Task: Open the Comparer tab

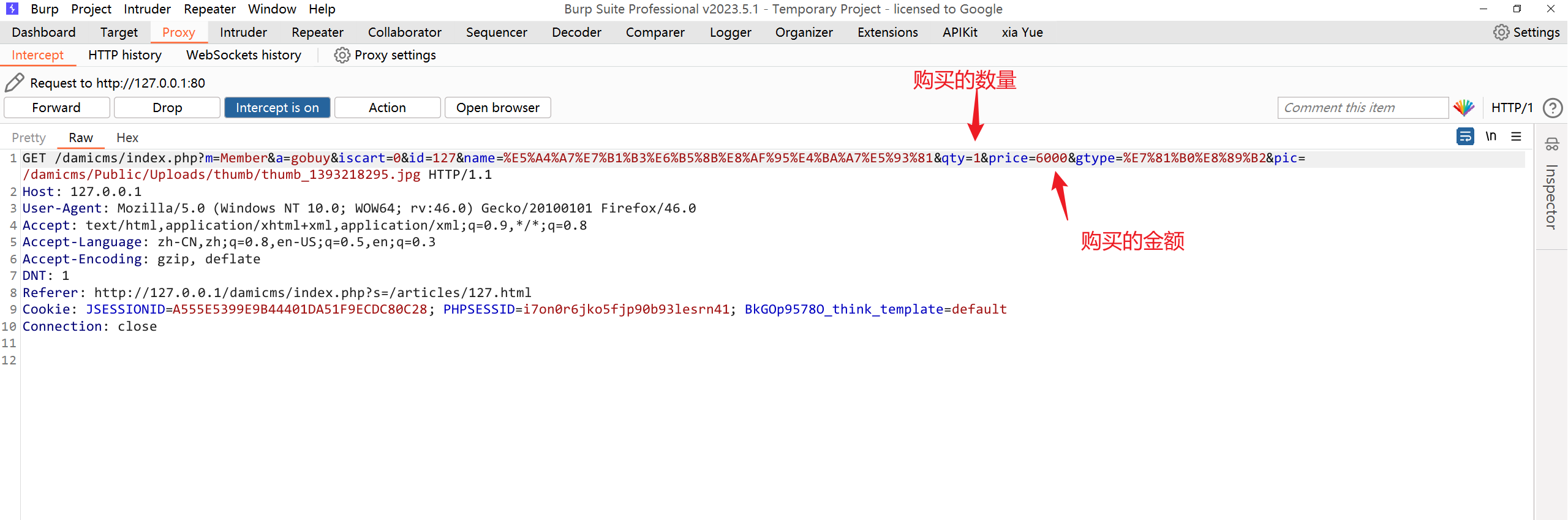Action: click(655, 32)
